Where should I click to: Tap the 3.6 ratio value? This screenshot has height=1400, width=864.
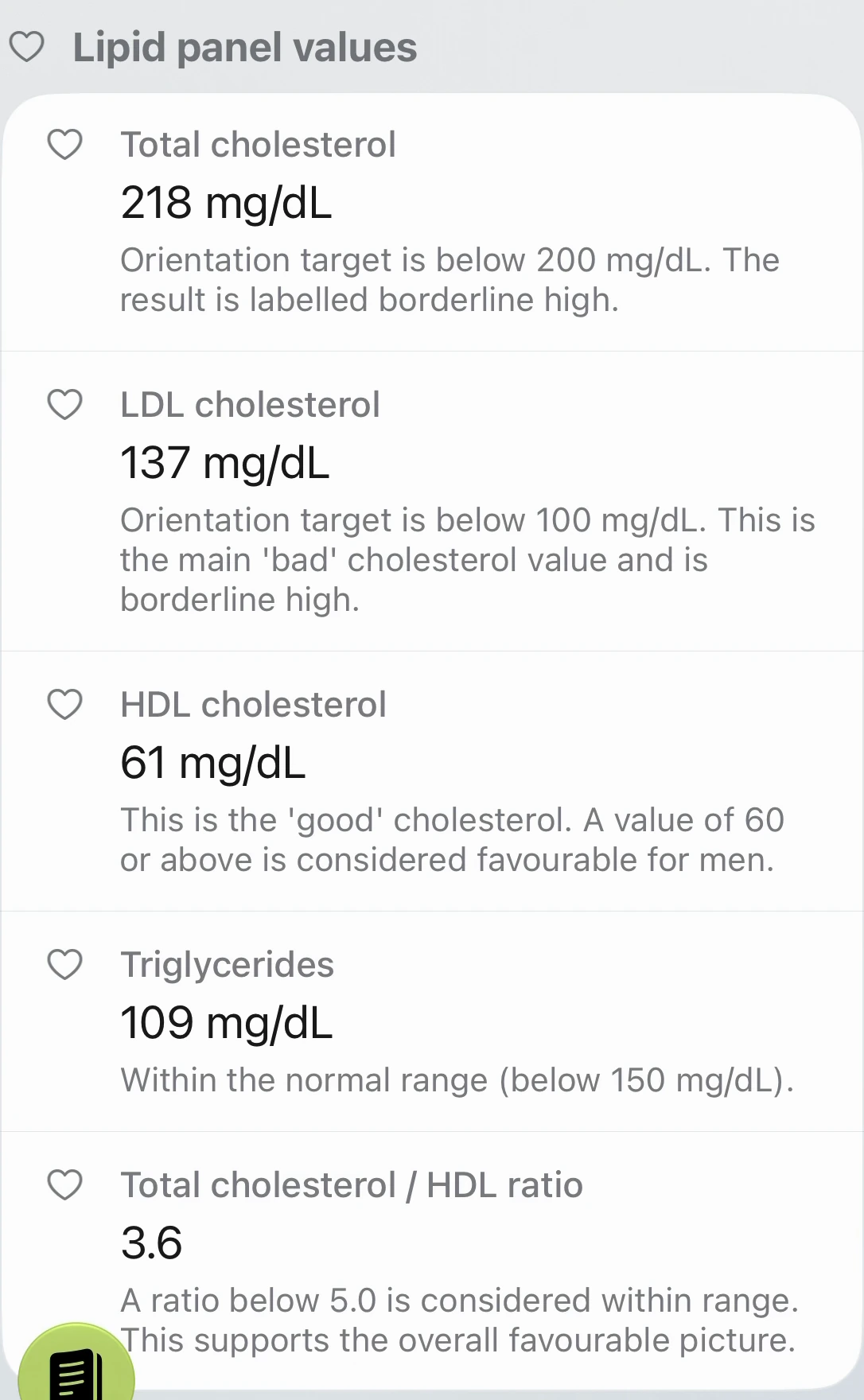(x=152, y=1242)
